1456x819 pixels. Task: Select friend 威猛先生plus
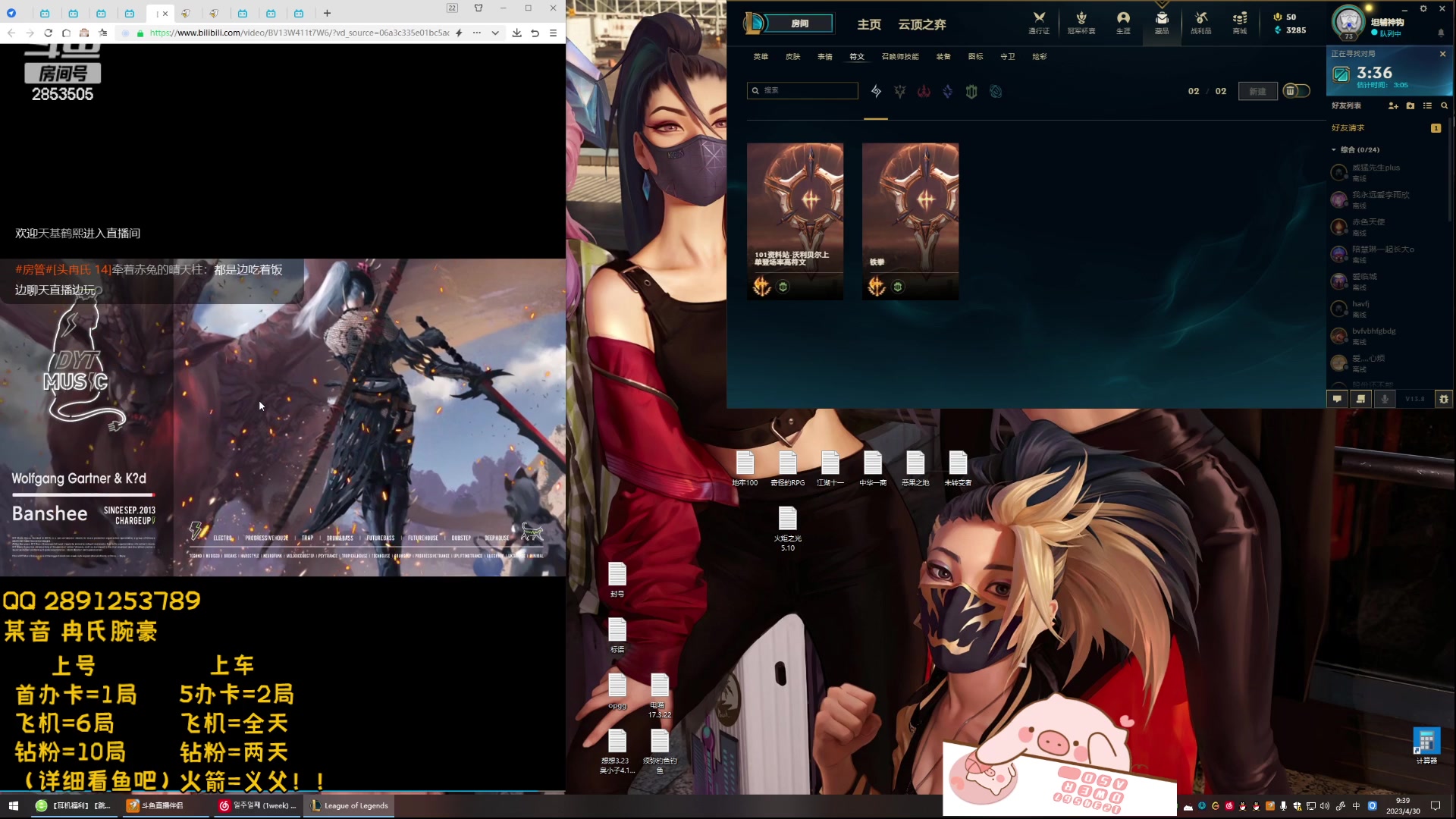pyautogui.click(x=1386, y=172)
